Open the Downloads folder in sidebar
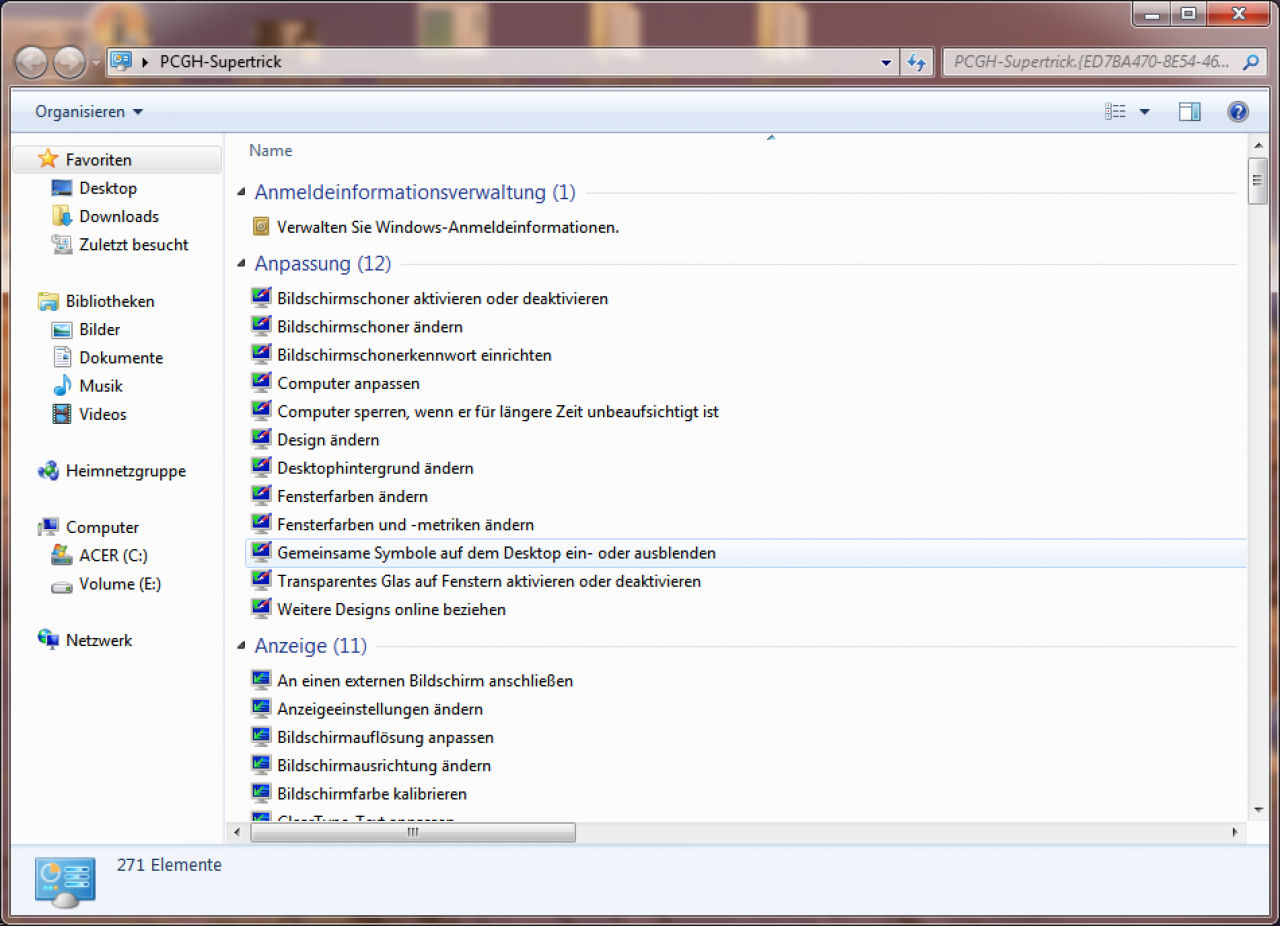This screenshot has height=926, width=1280. (119, 216)
